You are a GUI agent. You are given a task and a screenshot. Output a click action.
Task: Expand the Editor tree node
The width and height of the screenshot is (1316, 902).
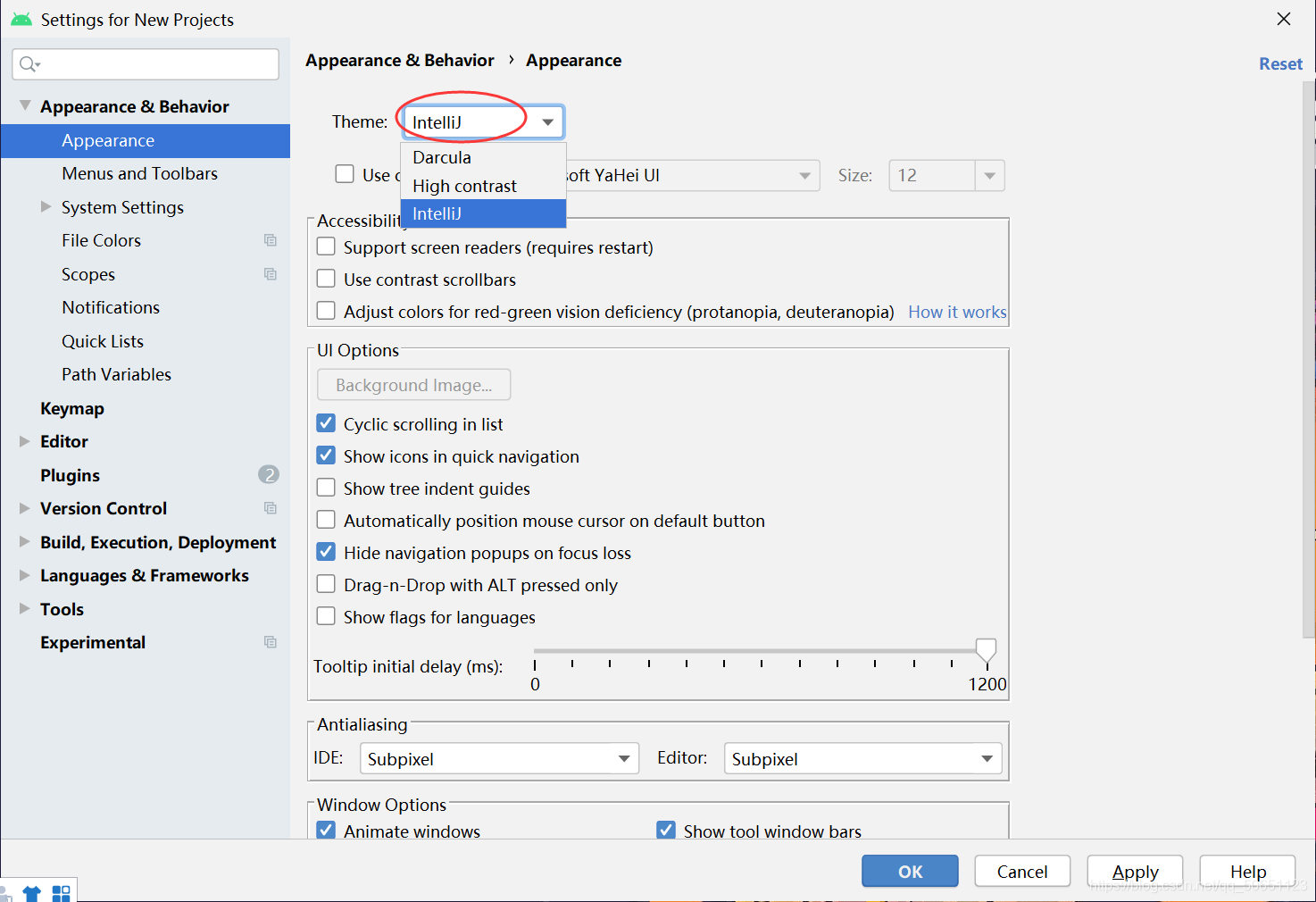pyautogui.click(x=24, y=441)
